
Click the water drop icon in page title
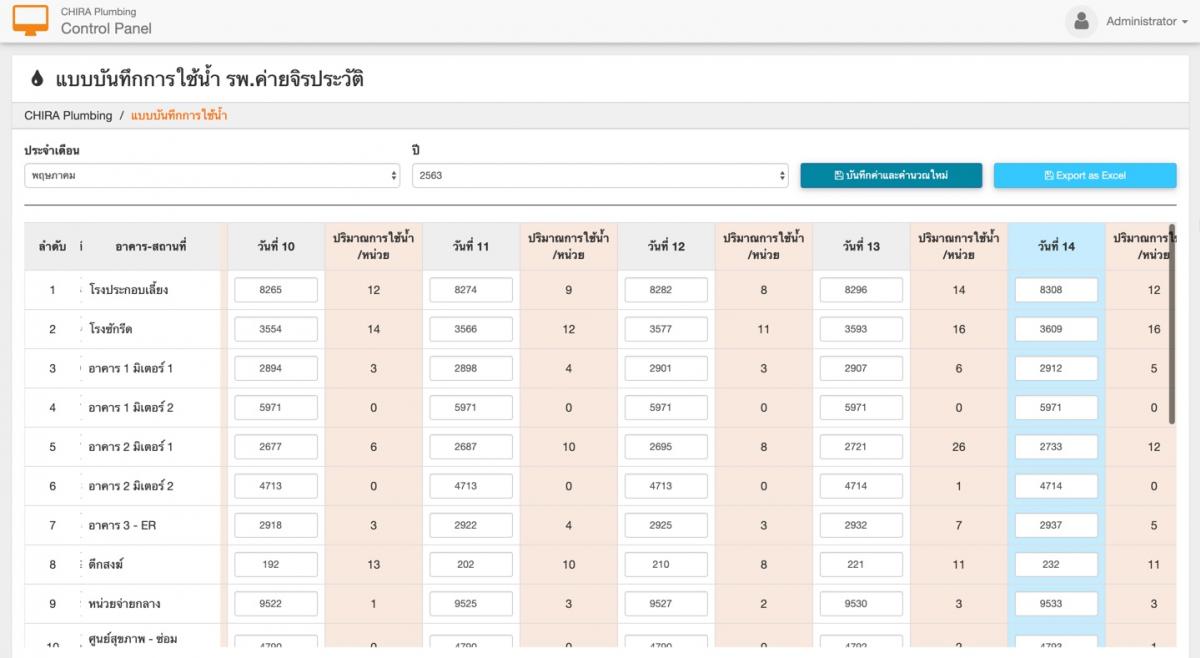pos(37,78)
